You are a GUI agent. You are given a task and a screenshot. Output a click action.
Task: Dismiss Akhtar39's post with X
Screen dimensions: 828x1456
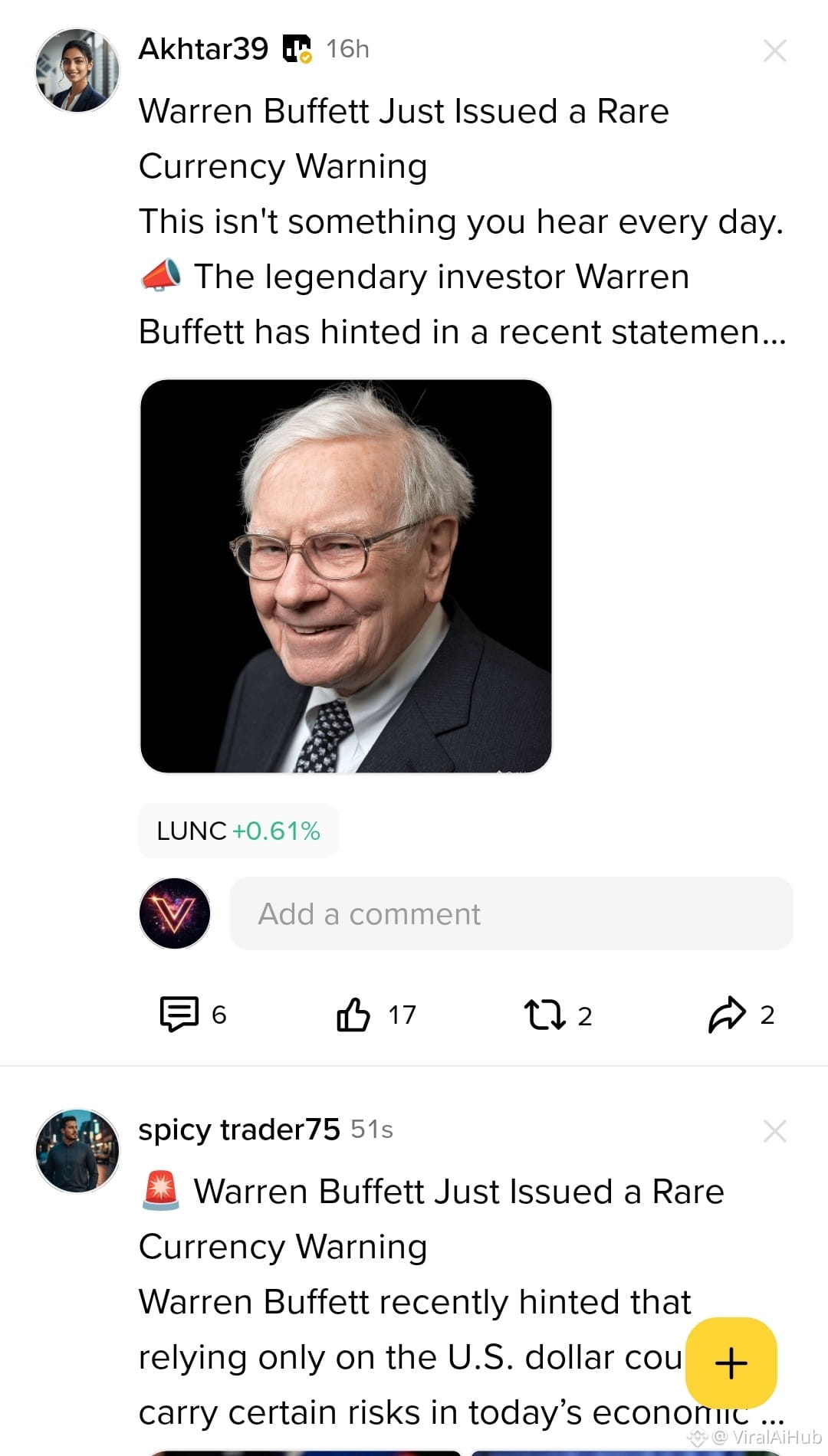click(x=775, y=51)
